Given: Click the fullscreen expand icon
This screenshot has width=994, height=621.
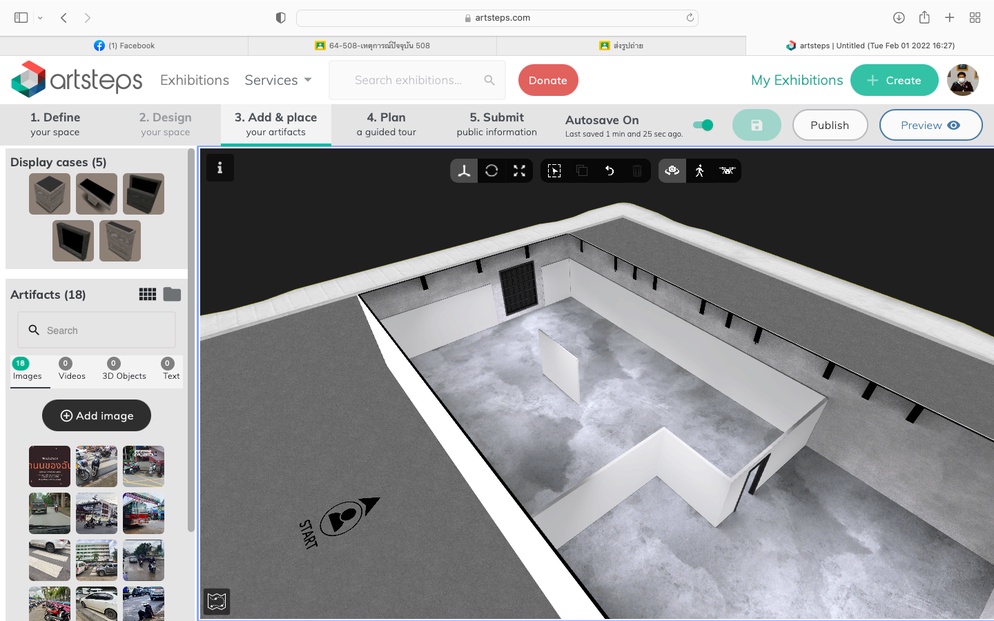Looking at the screenshot, I should [519, 171].
